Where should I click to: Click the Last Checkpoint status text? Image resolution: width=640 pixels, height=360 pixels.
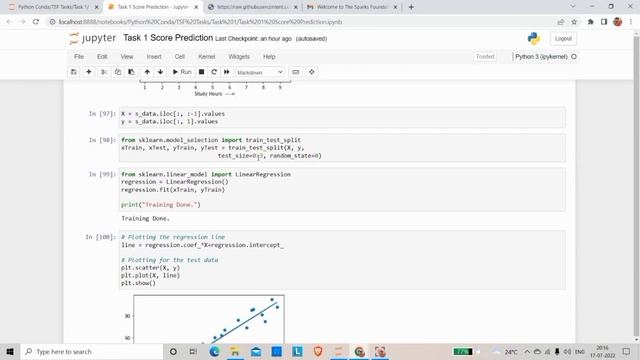pos(253,39)
